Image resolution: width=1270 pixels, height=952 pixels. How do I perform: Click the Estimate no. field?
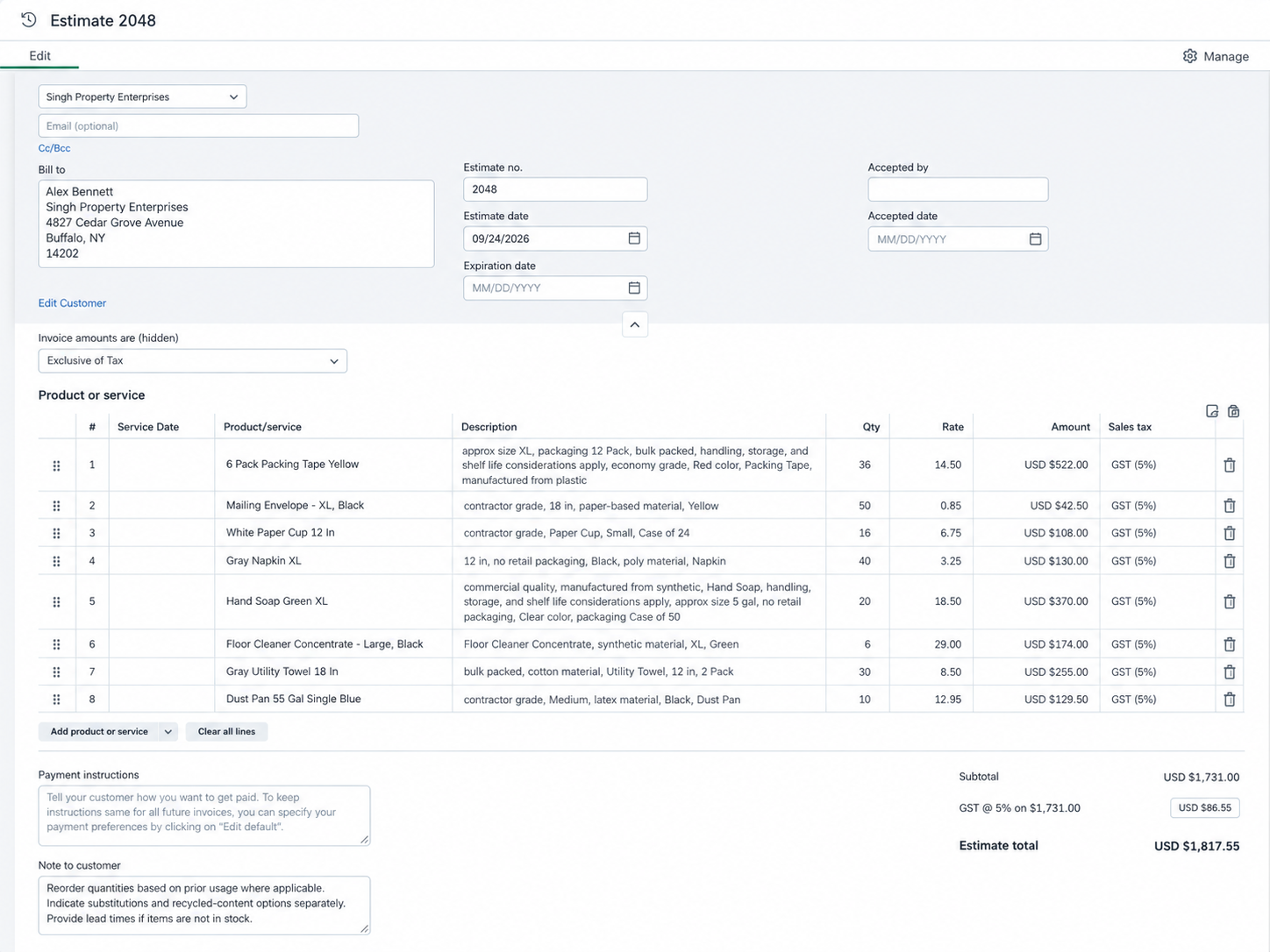click(x=555, y=189)
